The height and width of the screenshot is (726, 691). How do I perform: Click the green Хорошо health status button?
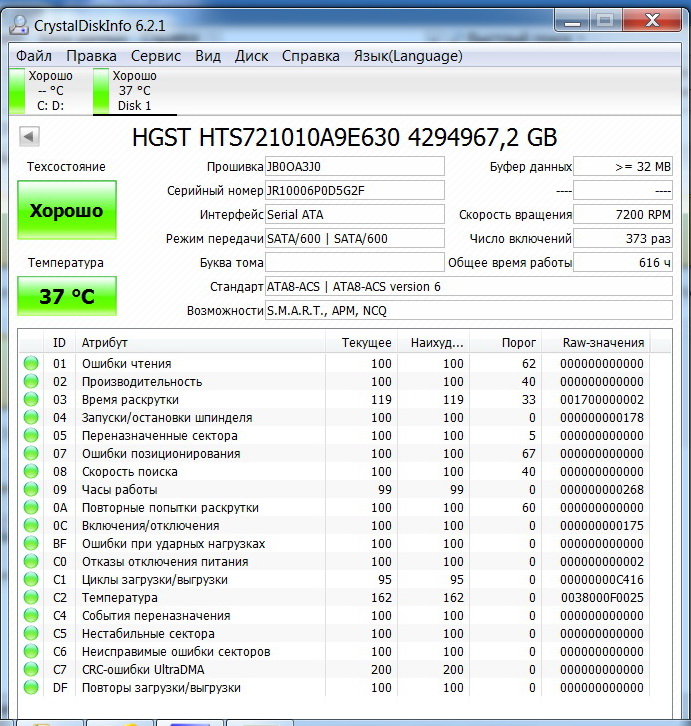tap(67, 210)
